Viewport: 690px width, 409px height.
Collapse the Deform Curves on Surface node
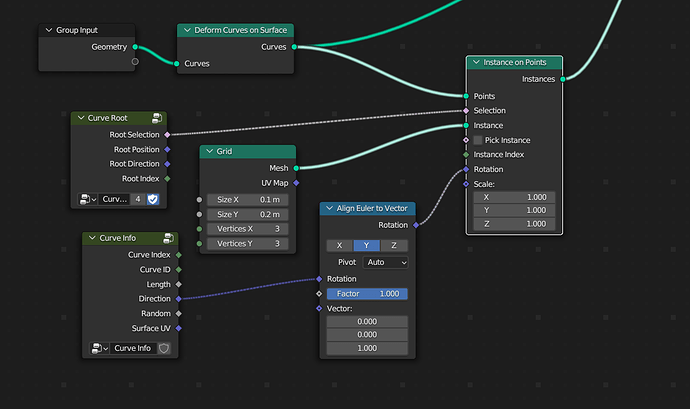tap(187, 30)
